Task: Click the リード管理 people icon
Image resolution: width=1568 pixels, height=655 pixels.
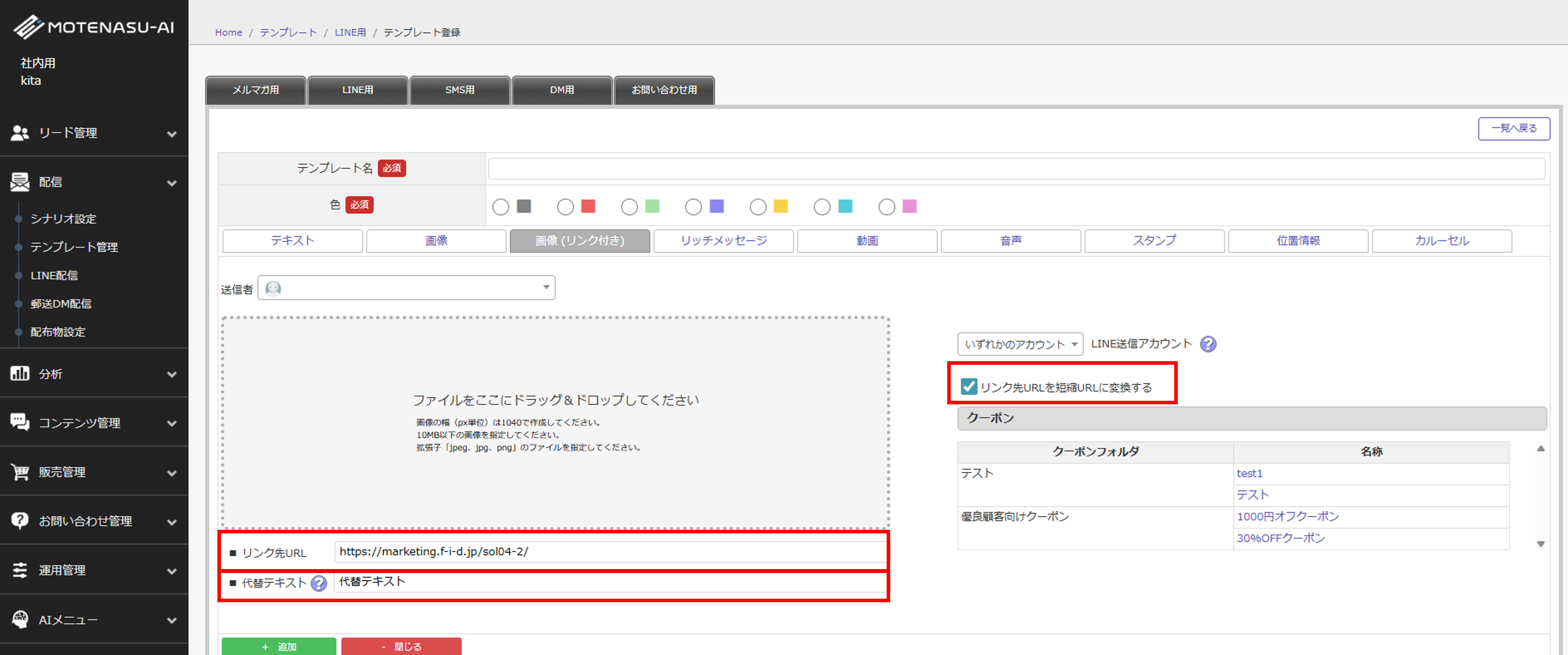Action: [20, 133]
